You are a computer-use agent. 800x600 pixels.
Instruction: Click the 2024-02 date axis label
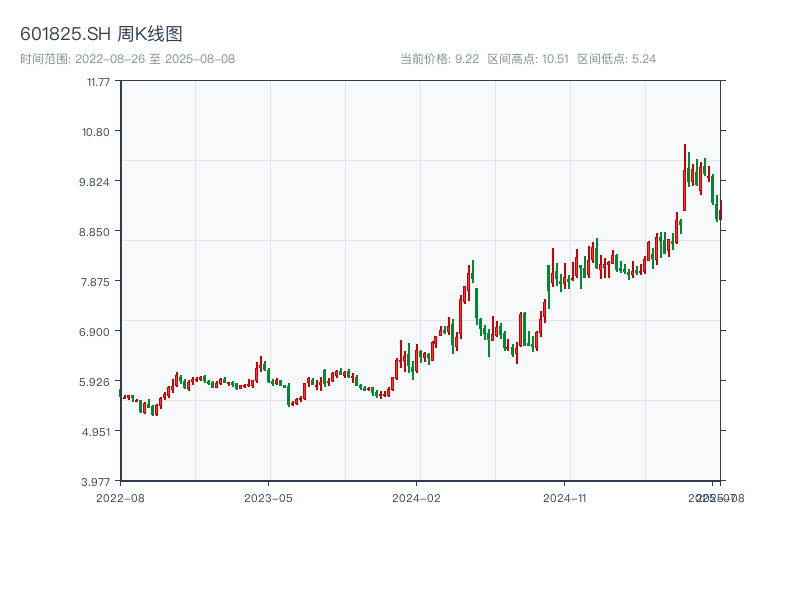tap(417, 497)
